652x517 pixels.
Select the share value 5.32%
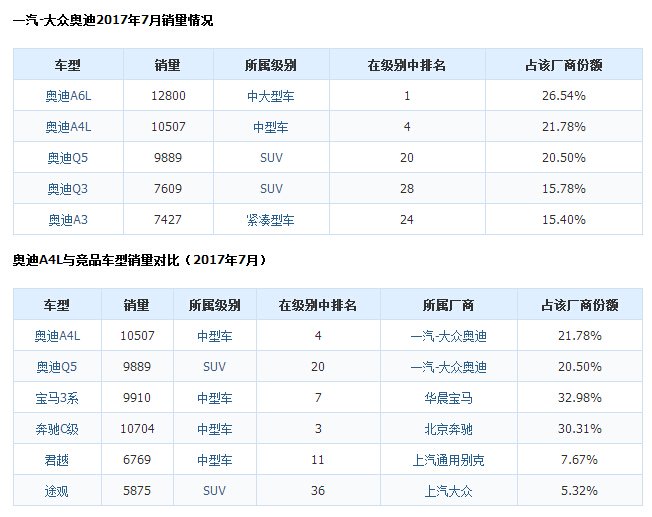click(x=579, y=490)
